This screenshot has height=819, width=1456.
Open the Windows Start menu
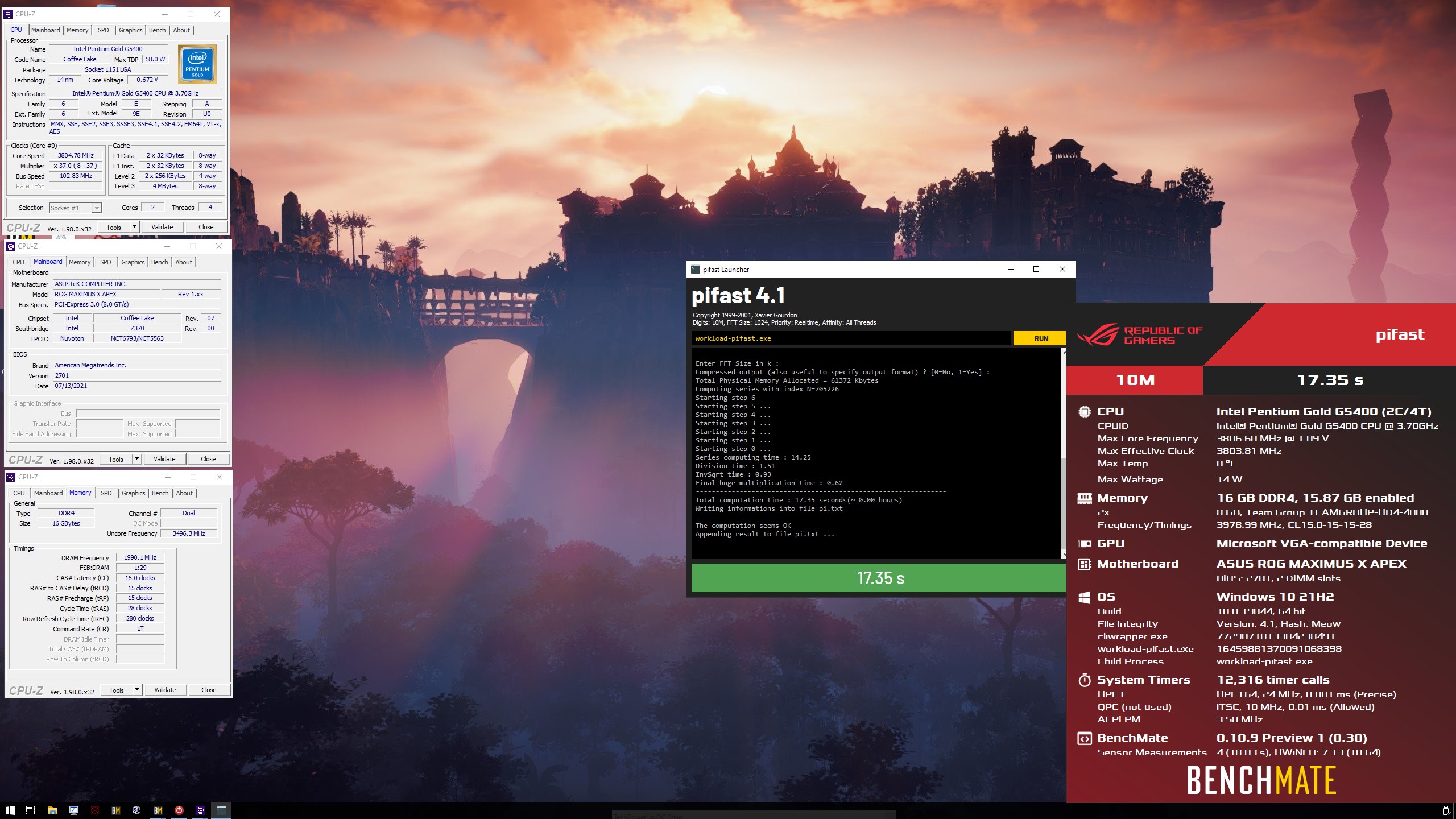(x=10, y=810)
